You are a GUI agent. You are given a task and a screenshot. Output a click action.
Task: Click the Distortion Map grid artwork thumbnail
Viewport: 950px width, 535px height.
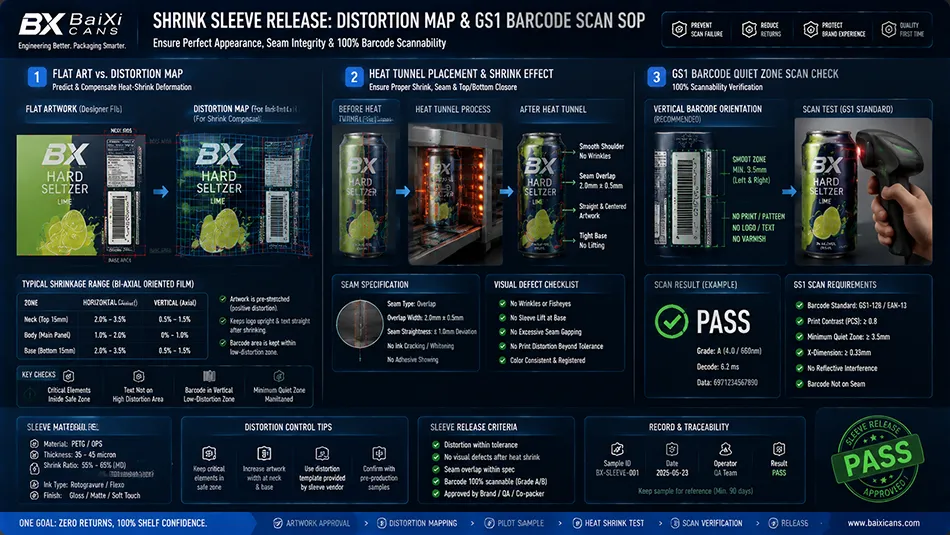pos(245,194)
